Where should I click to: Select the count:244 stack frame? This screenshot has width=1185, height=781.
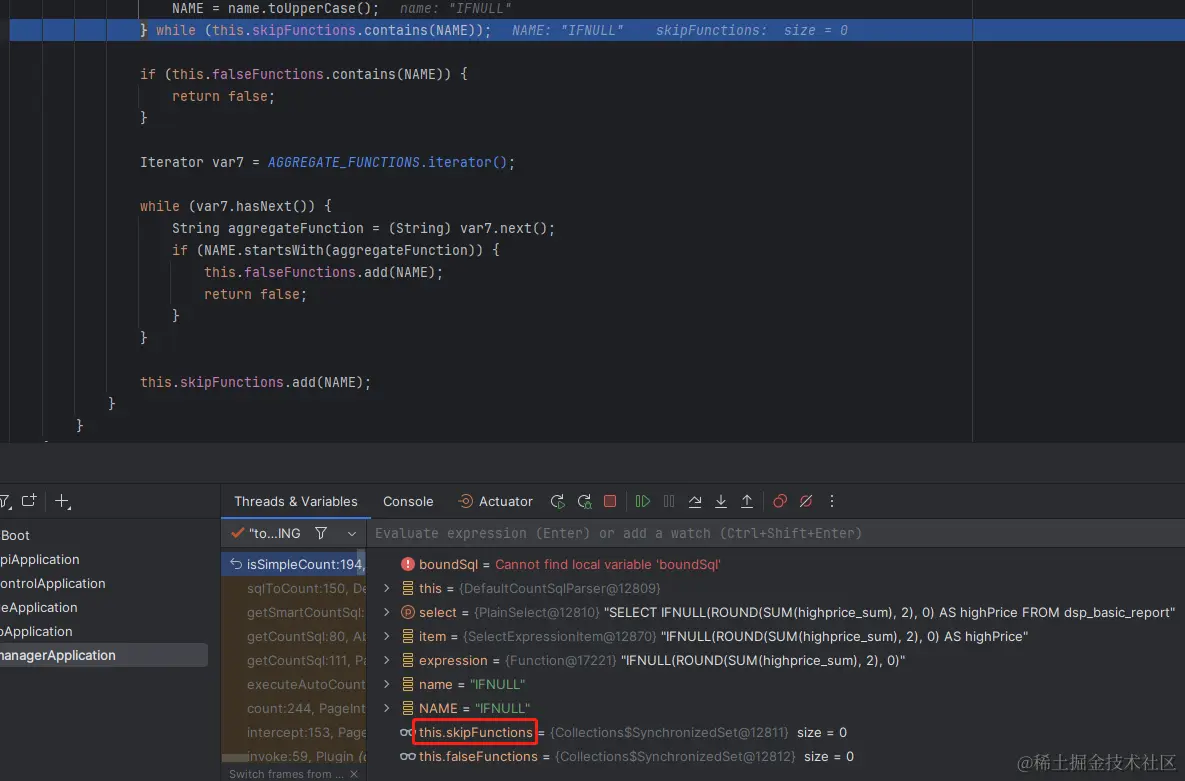pyautogui.click(x=294, y=708)
